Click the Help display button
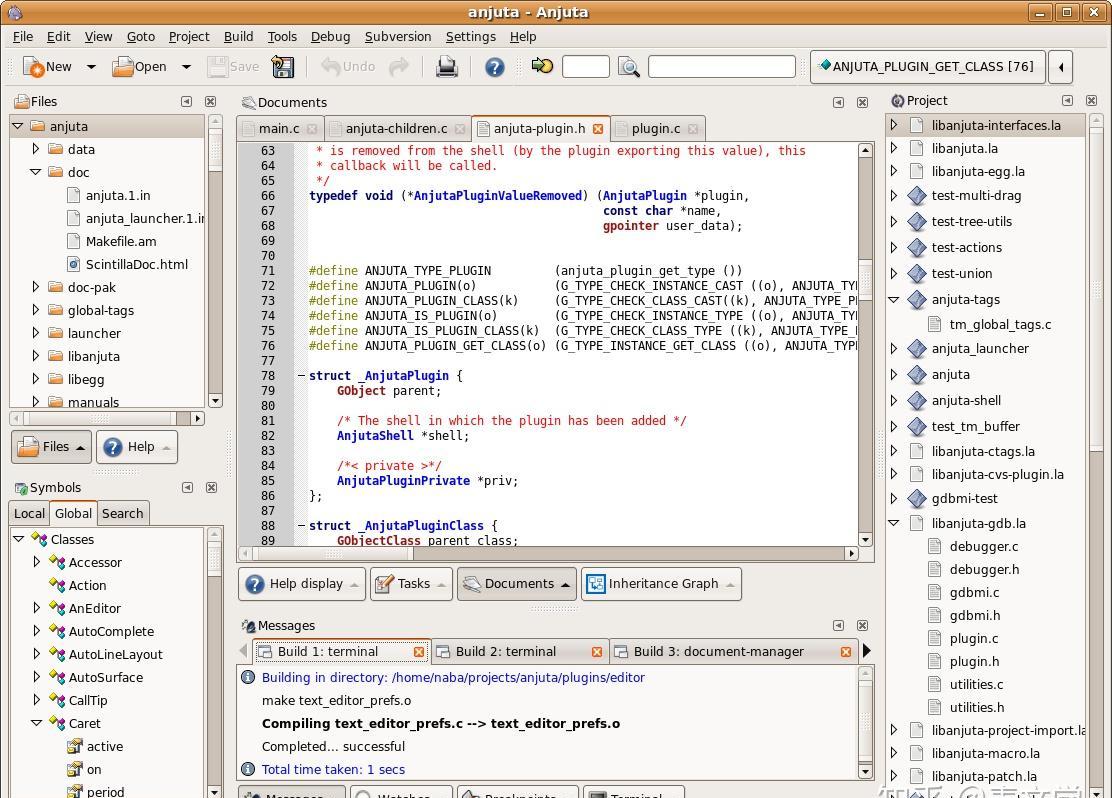 click(302, 584)
